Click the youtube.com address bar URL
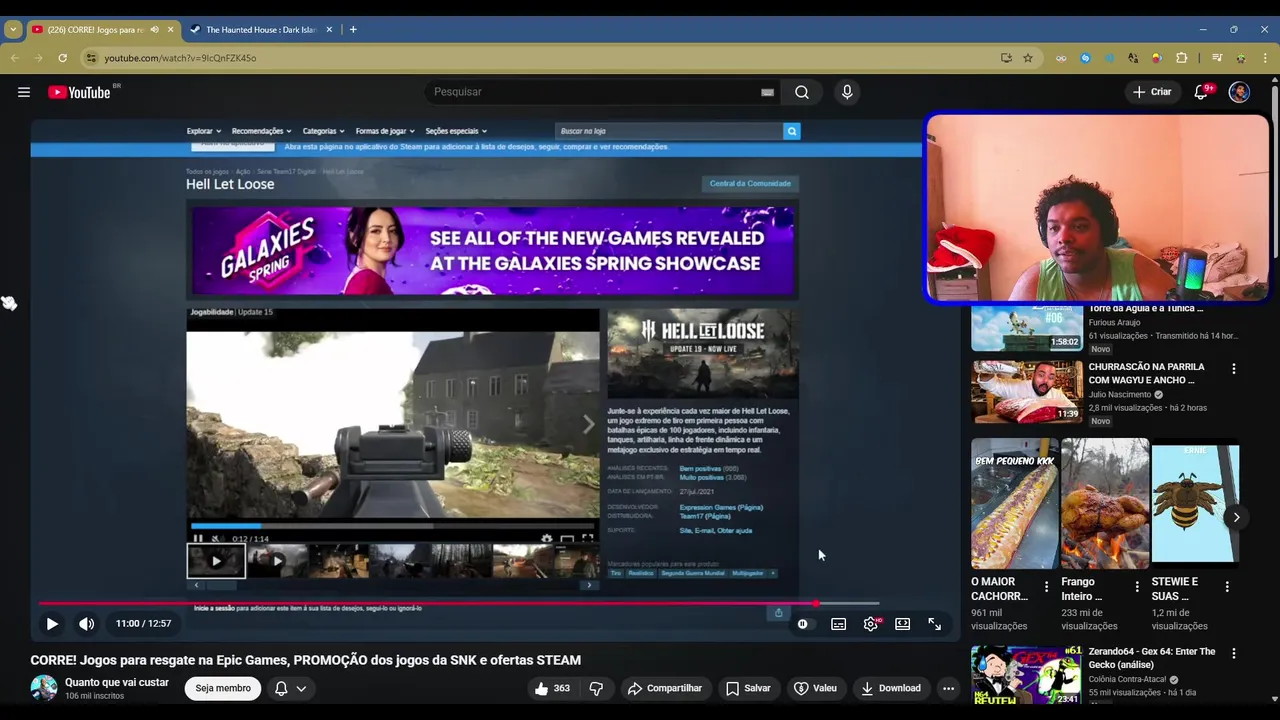The width and height of the screenshot is (1280, 720). 180,58
